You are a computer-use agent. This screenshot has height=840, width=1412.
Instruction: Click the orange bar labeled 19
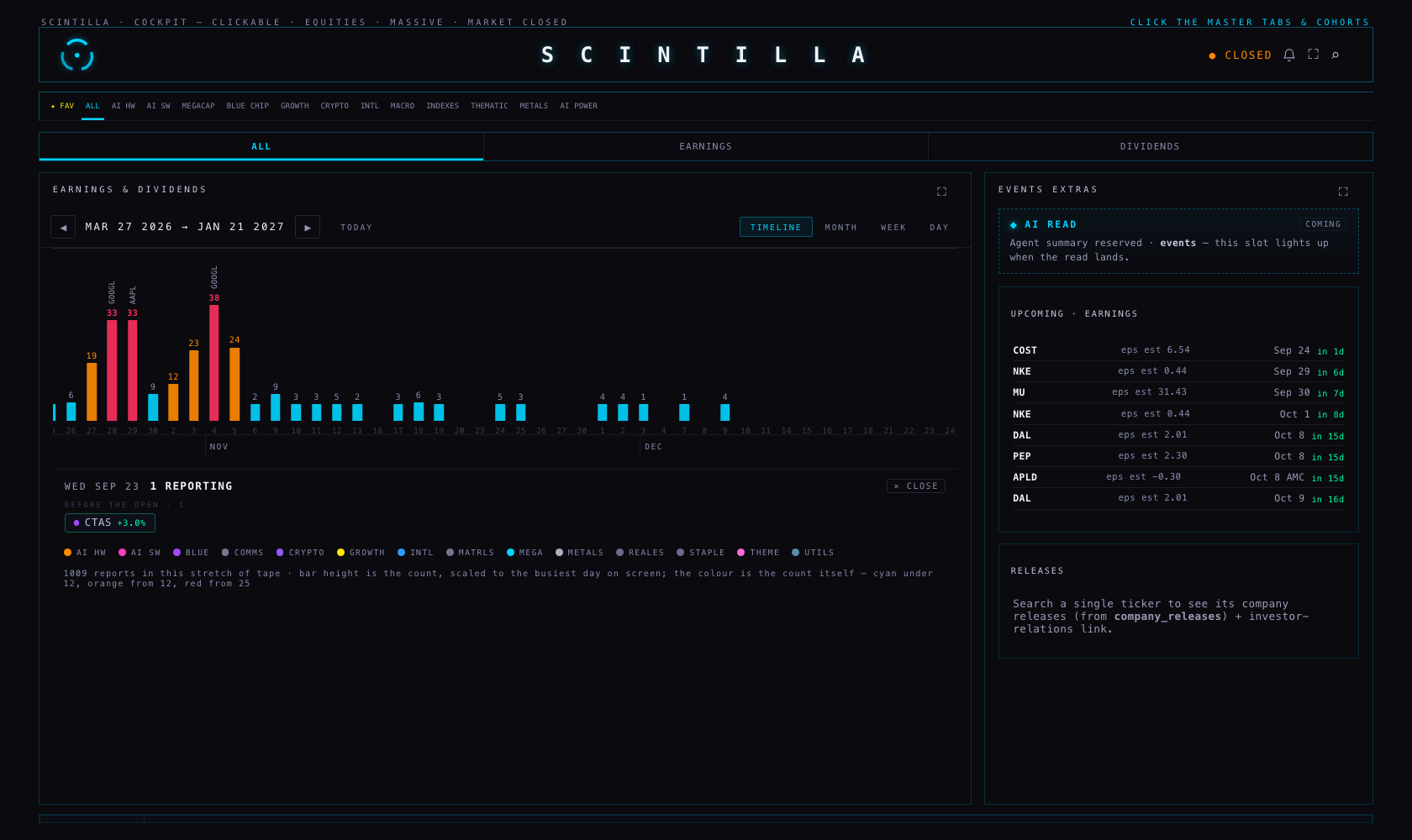92,391
